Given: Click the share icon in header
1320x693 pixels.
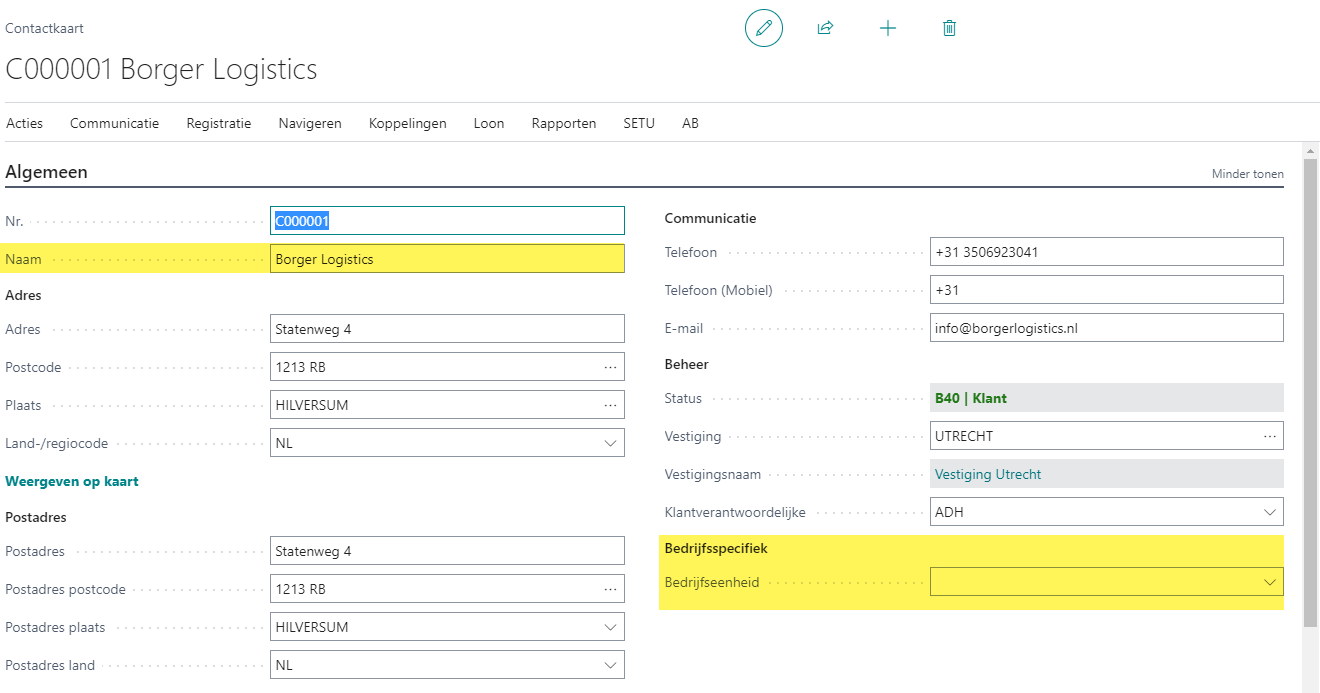Looking at the screenshot, I should [825, 28].
